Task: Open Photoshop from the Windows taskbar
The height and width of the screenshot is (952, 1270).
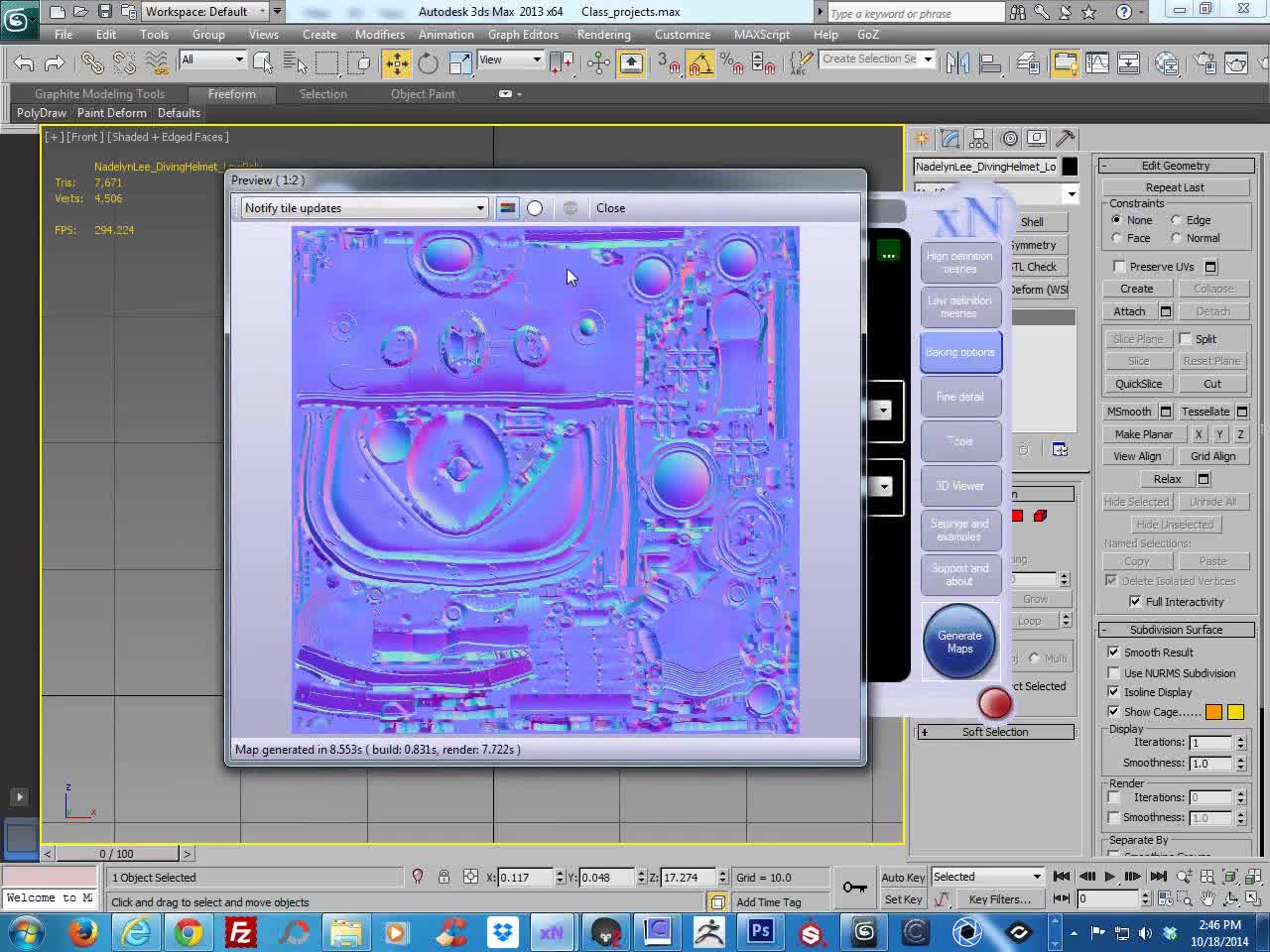Action: coord(761,932)
